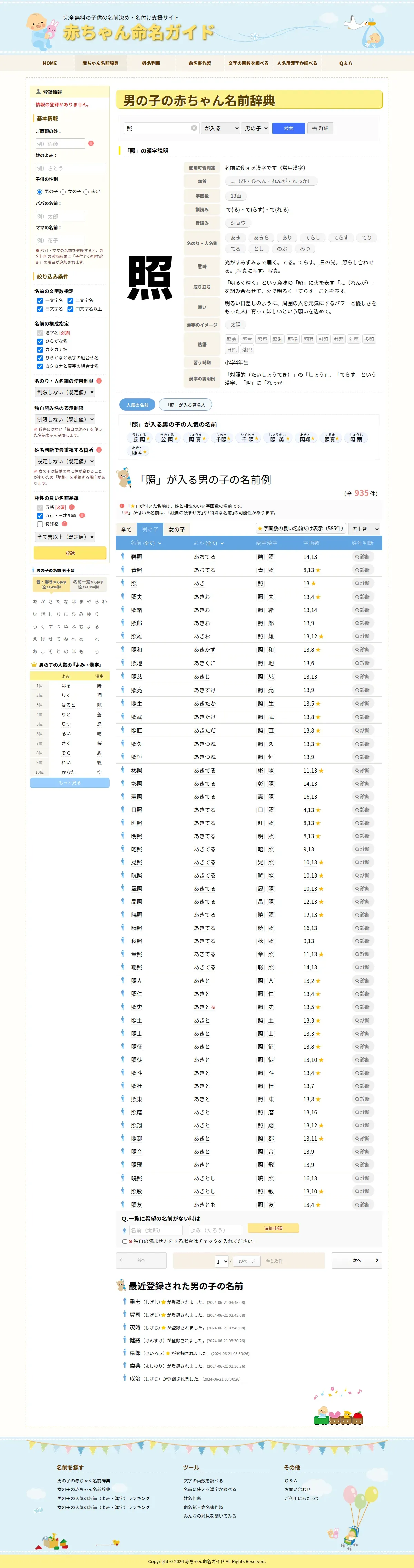Check the 独自の読ませ方 checkbox in request form
The image size is (414, 1568).
[125, 1241]
